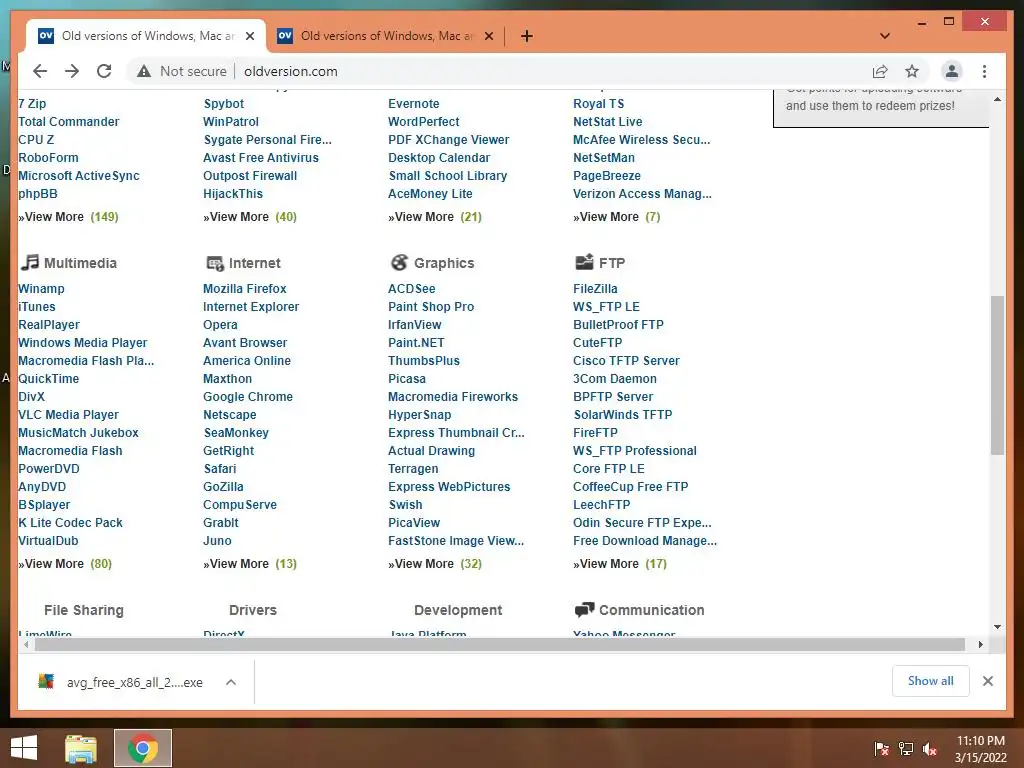Show all downloads
This screenshot has height=768, width=1024.
coord(931,680)
